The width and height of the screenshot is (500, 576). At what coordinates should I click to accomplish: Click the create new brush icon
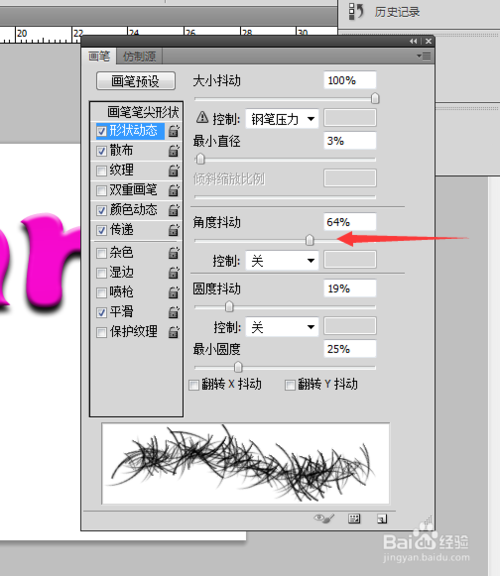pyautogui.click(x=382, y=519)
